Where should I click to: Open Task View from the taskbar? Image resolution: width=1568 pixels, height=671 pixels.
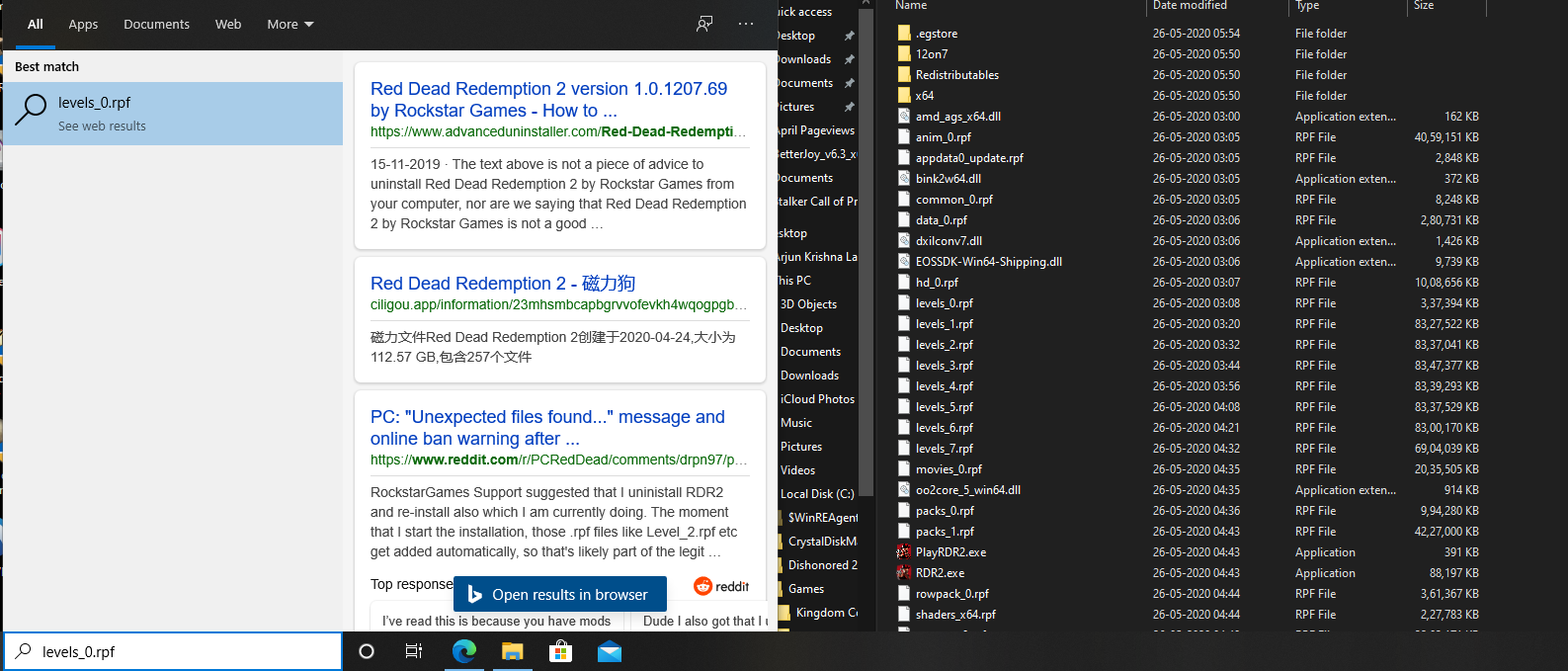(414, 651)
